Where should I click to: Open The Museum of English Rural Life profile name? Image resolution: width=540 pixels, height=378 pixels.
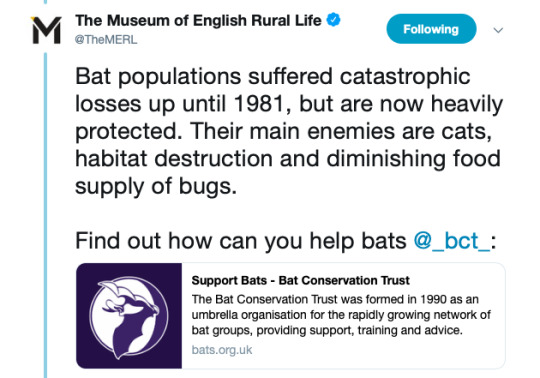198,20
